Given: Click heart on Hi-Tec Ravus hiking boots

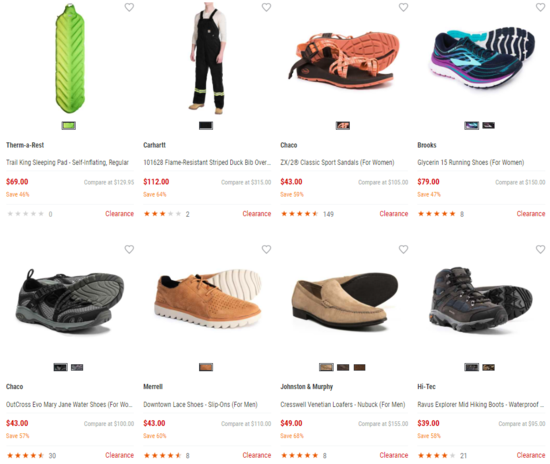Looking at the screenshot, I should click(541, 249).
